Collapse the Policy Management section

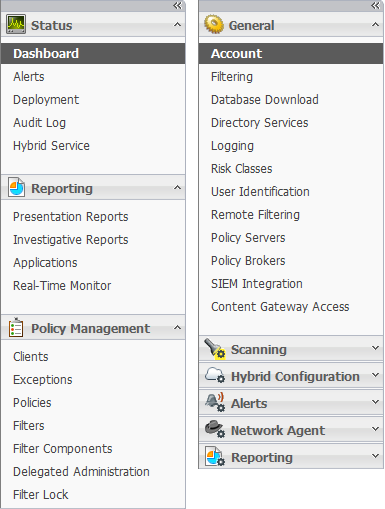(x=177, y=327)
